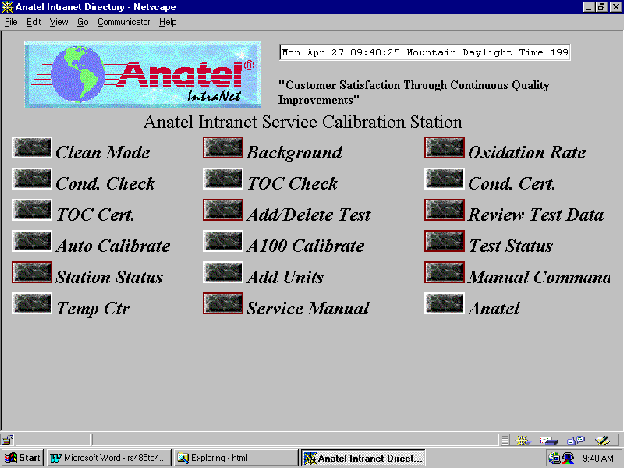Click the Review Test Data text label
The image size is (624, 468).
[x=536, y=214]
